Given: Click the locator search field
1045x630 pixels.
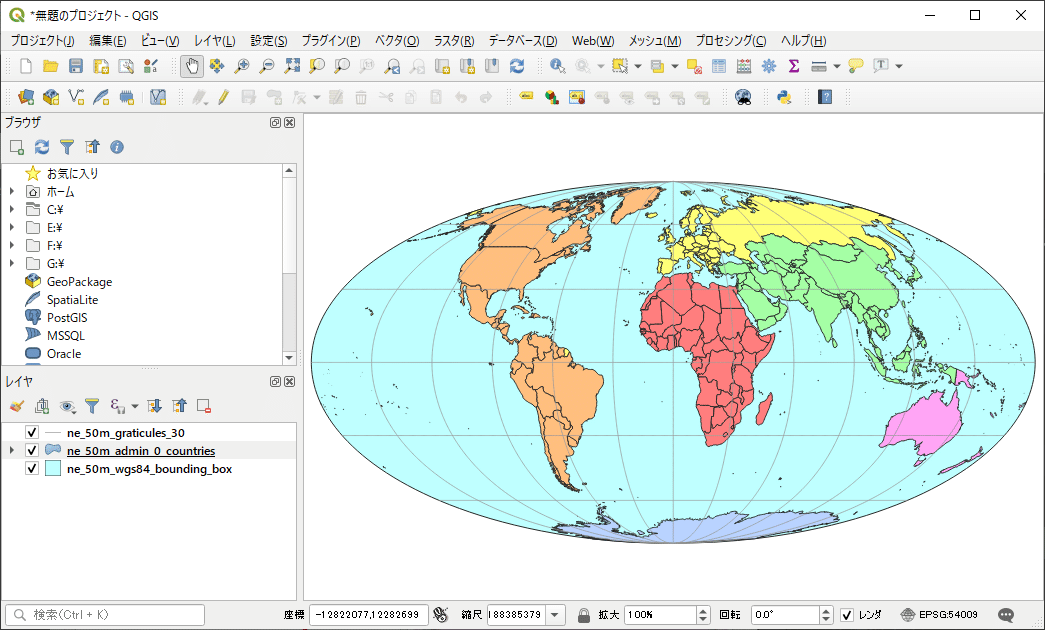Looking at the screenshot, I should pos(100,614).
